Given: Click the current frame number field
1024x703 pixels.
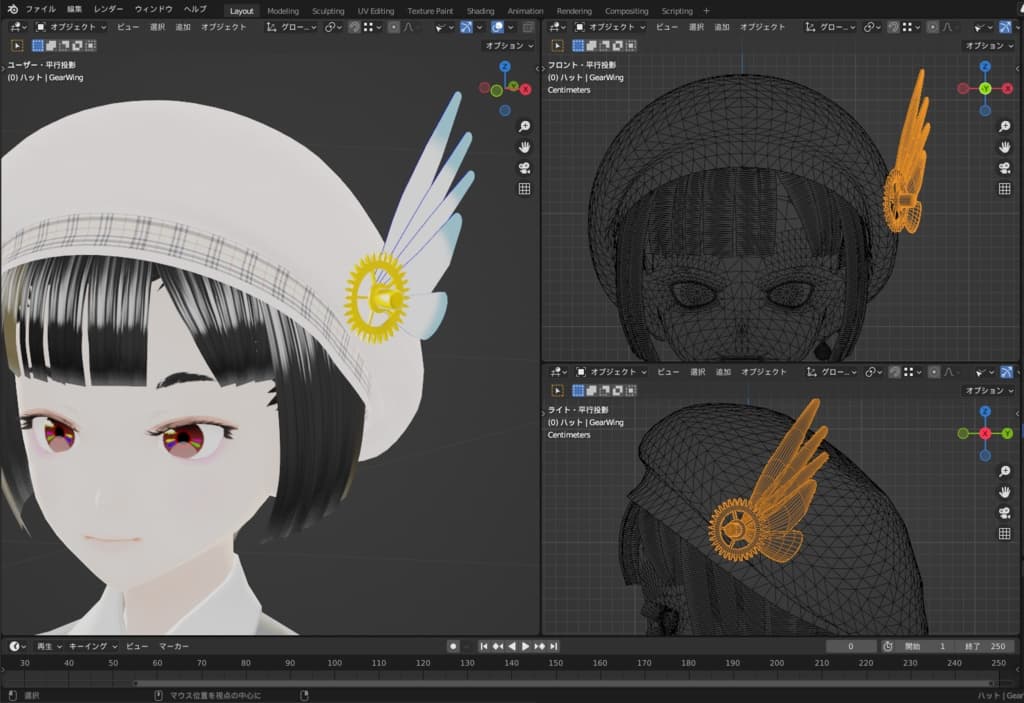Looking at the screenshot, I should pyautogui.click(x=852, y=647).
